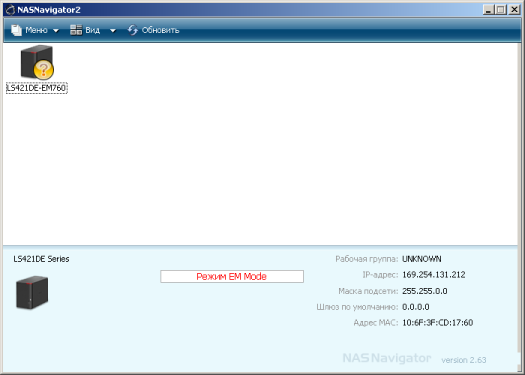Click the MAC address 10:6F:3F:CD:17:60 value
Image resolution: width=525 pixels, height=375 pixels.
[x=438, y=323]
